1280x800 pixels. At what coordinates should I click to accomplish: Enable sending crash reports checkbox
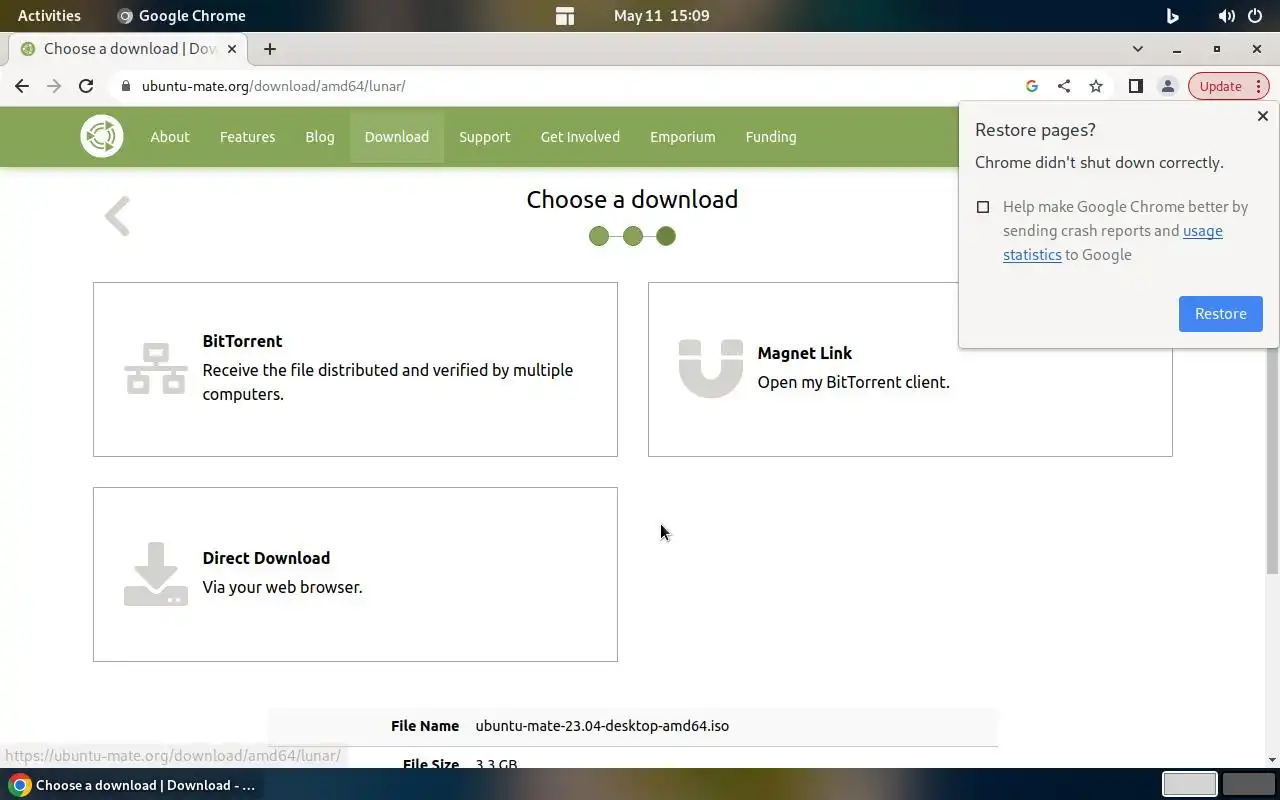click(x=983, y=207)
